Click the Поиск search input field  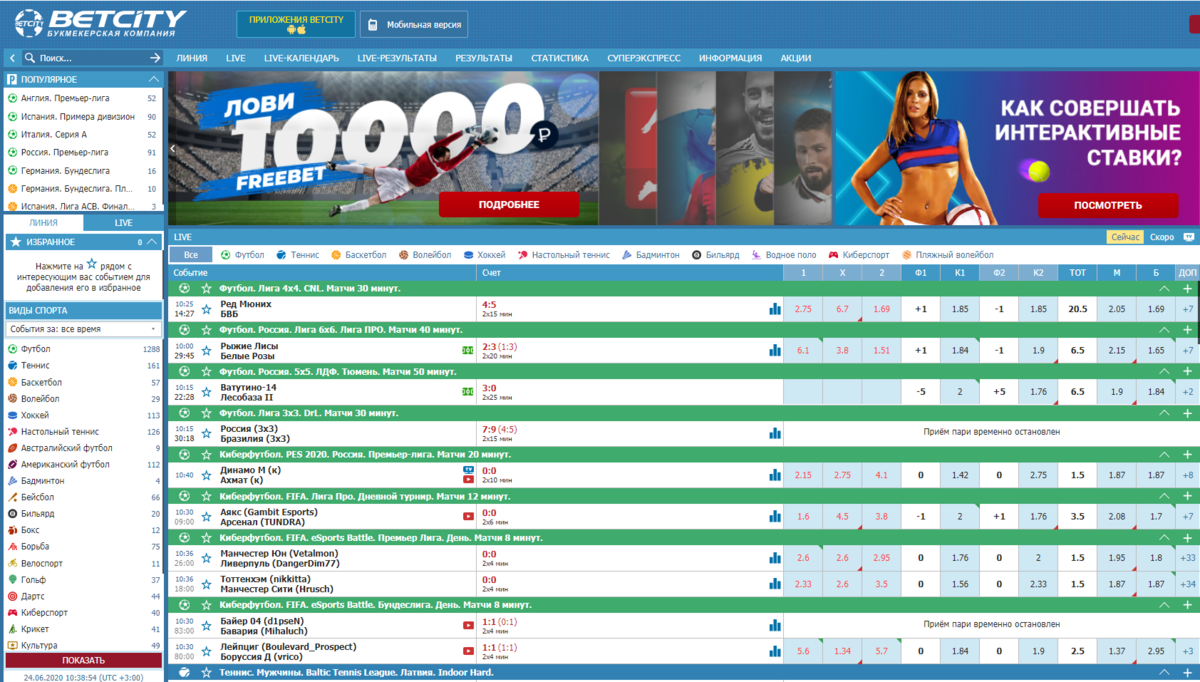(90, 59)
